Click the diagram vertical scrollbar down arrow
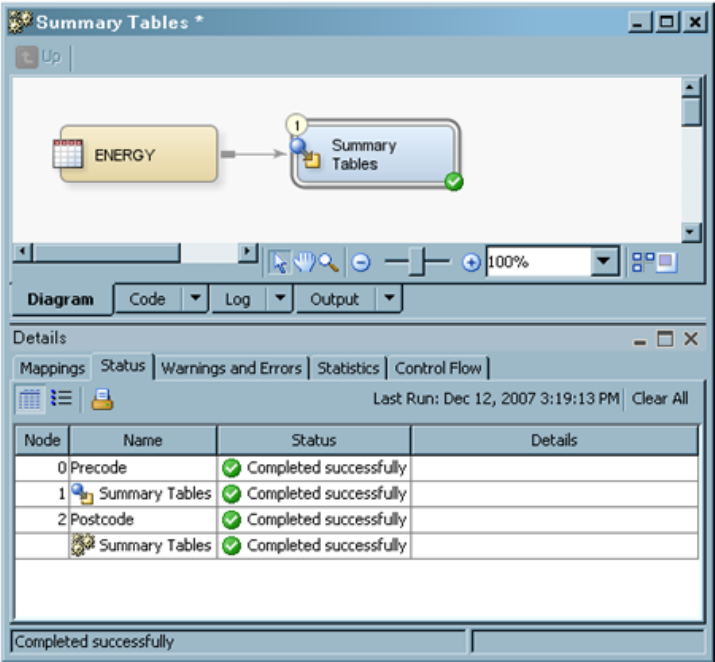This screenshot has width=715, height=662. (x=690, y=233)
